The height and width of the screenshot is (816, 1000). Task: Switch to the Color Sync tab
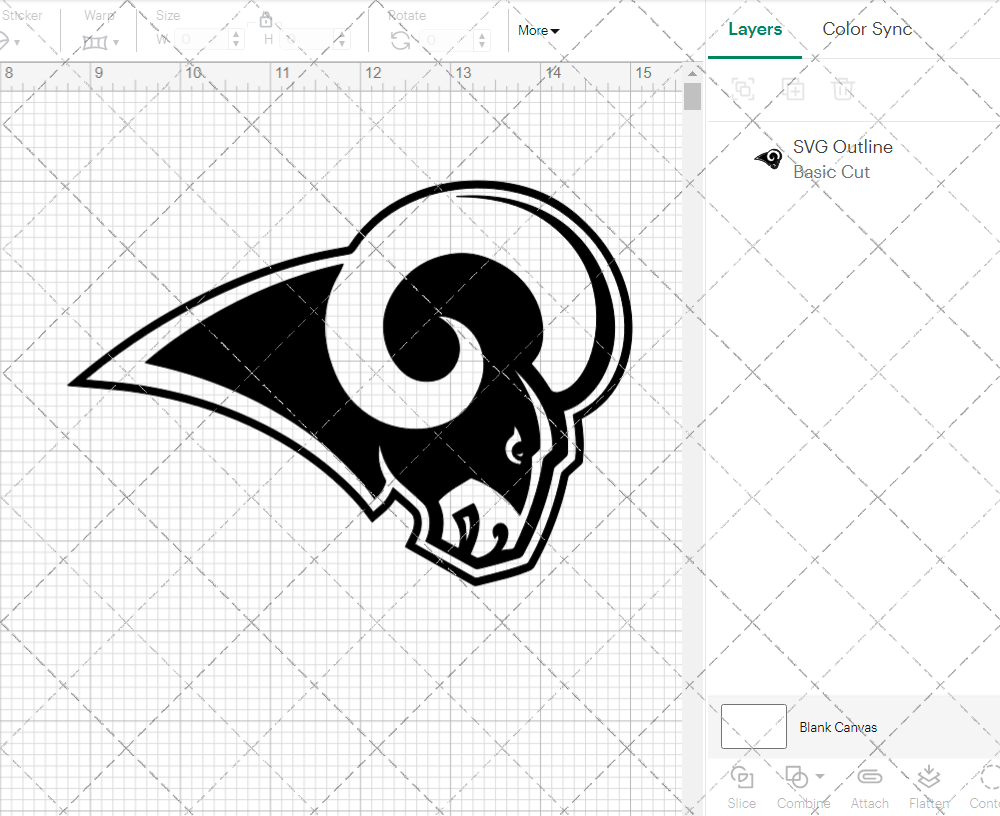click(867, 29)
